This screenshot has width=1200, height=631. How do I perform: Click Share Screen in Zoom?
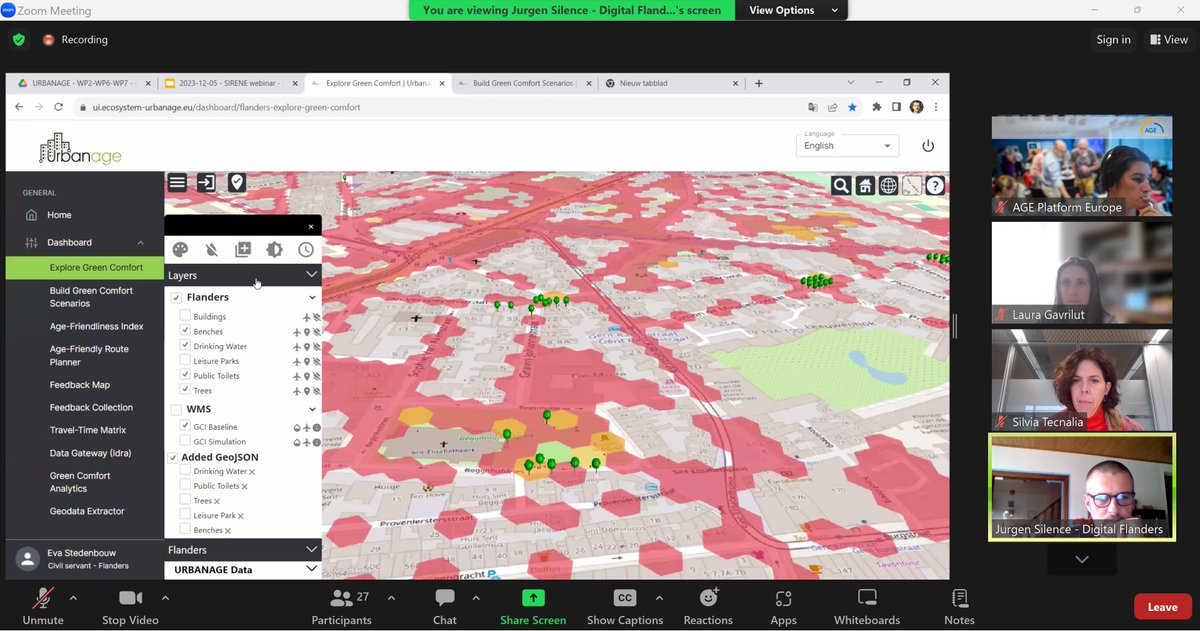point(533,607)
